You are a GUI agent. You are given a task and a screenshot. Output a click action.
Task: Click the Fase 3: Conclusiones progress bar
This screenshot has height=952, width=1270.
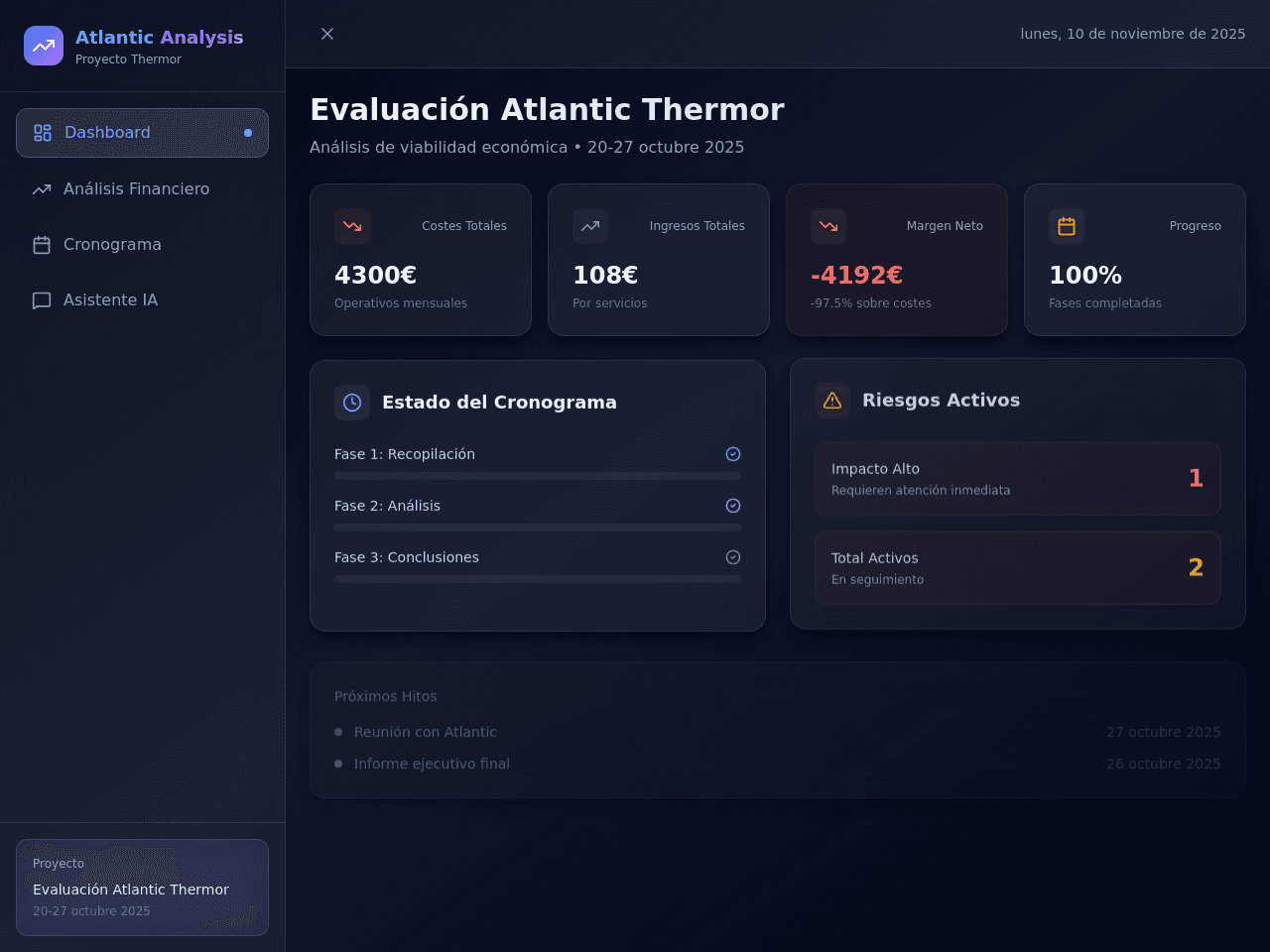538,579
